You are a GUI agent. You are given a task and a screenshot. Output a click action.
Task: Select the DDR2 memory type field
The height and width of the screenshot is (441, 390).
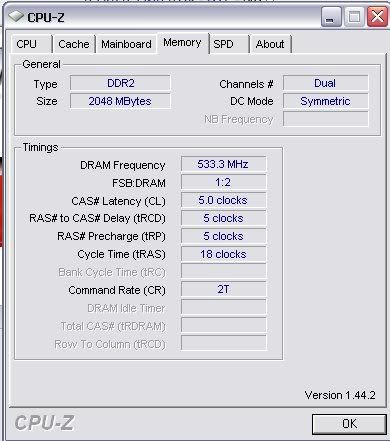point(120,83)
